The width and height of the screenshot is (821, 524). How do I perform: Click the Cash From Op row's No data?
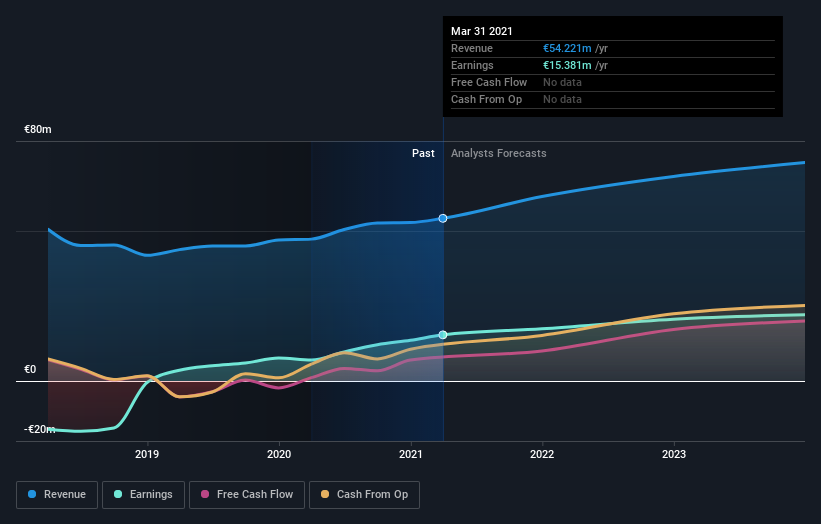562,99
